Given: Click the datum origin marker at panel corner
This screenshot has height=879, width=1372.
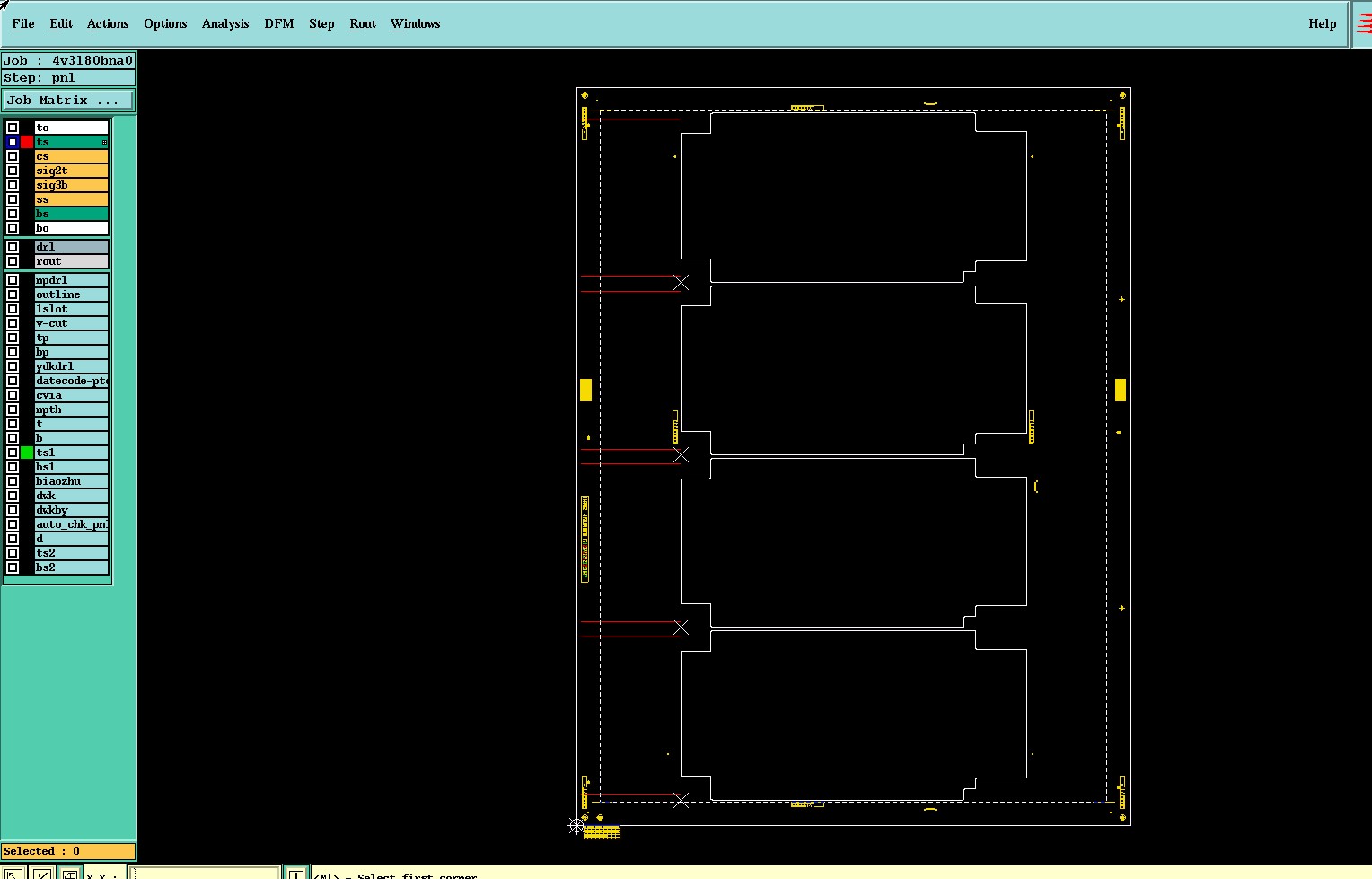Looking at the screenshot, I should [576, 825].
